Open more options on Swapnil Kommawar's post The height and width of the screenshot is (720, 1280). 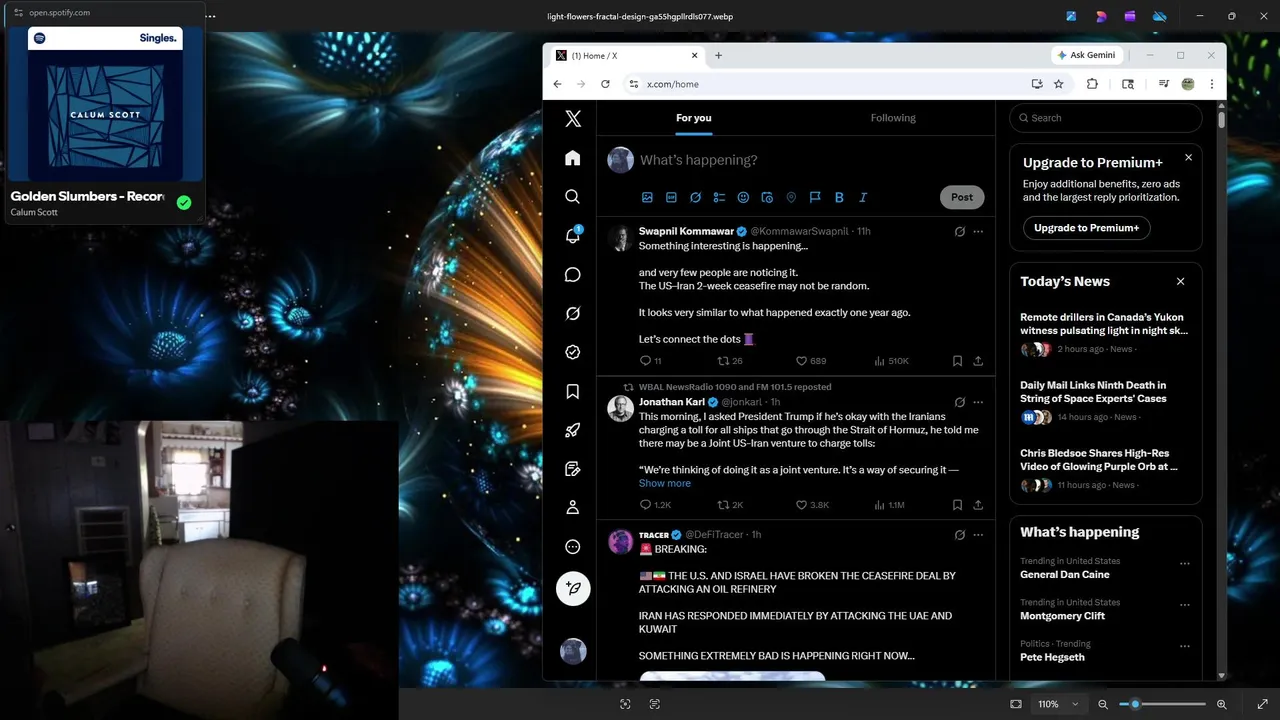[978, 232]
